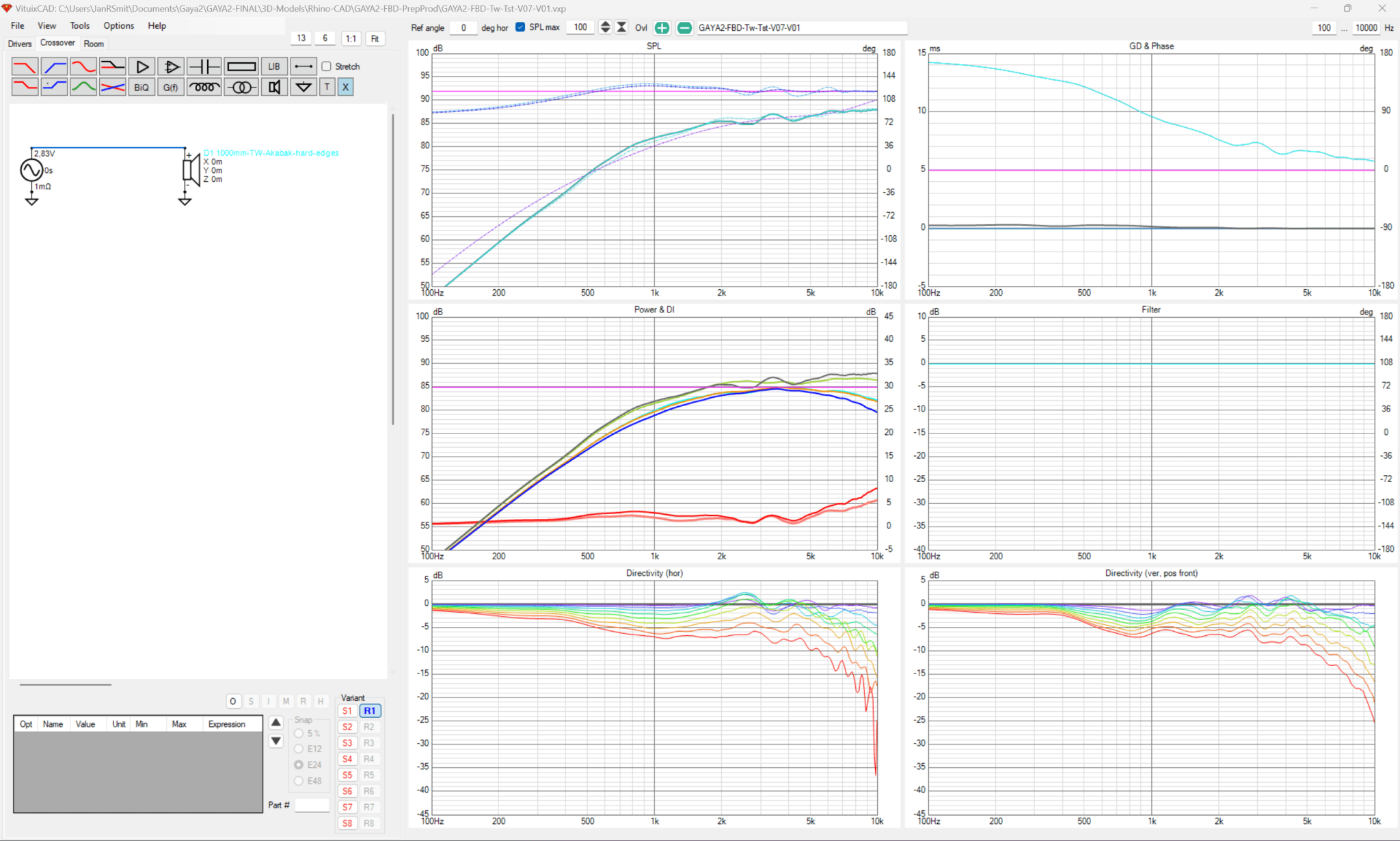This screenshot has height=841, width=1400.
Task: Switch to the Room tab
Action: 94,44
